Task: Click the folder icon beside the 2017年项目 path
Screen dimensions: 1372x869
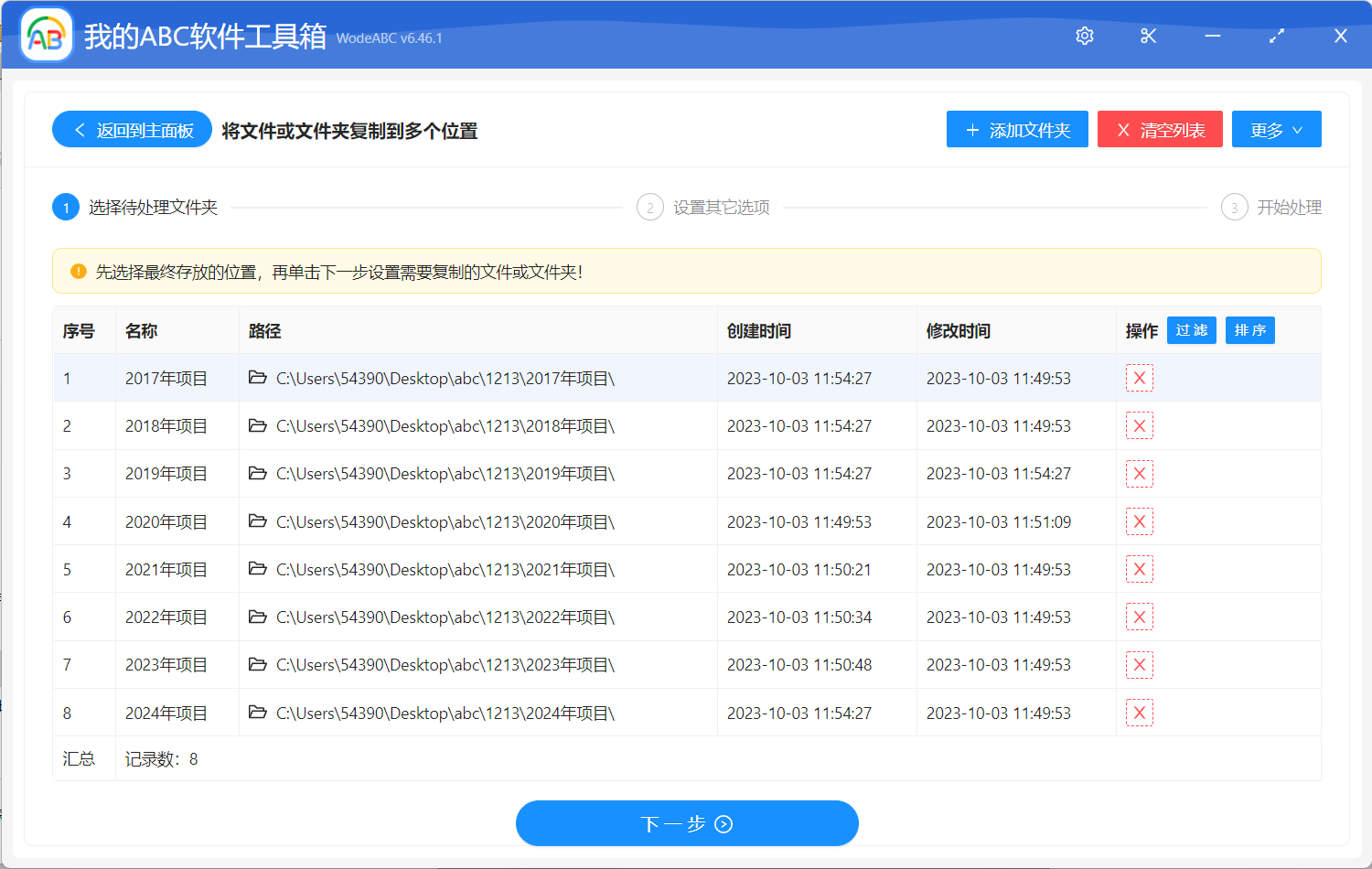Action: (257, 378)
